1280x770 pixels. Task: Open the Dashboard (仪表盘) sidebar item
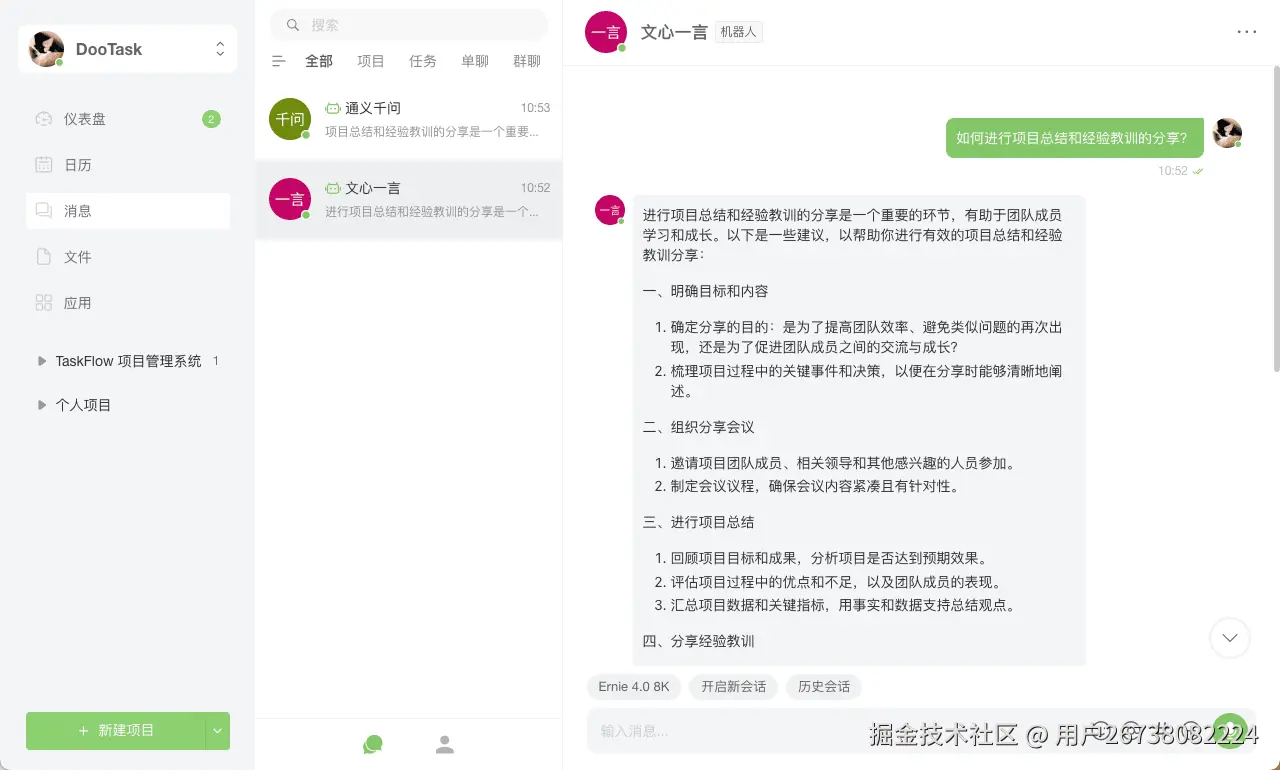128,119
